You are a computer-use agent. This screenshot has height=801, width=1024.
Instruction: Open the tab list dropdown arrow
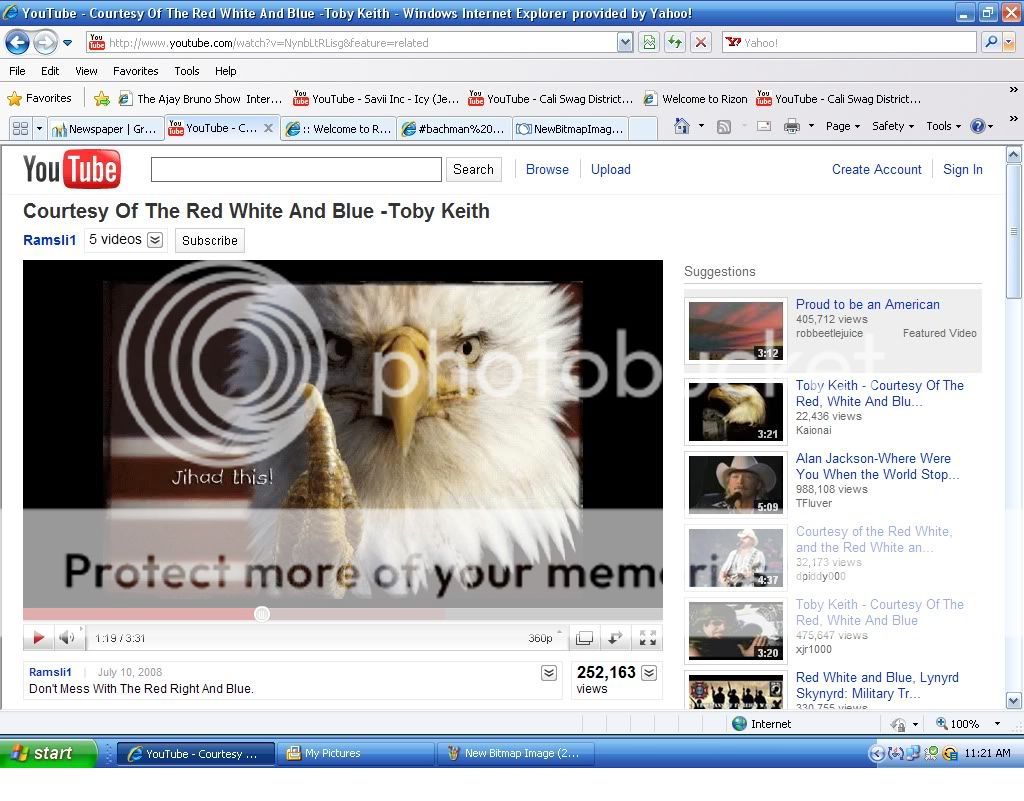coord(39,129)
